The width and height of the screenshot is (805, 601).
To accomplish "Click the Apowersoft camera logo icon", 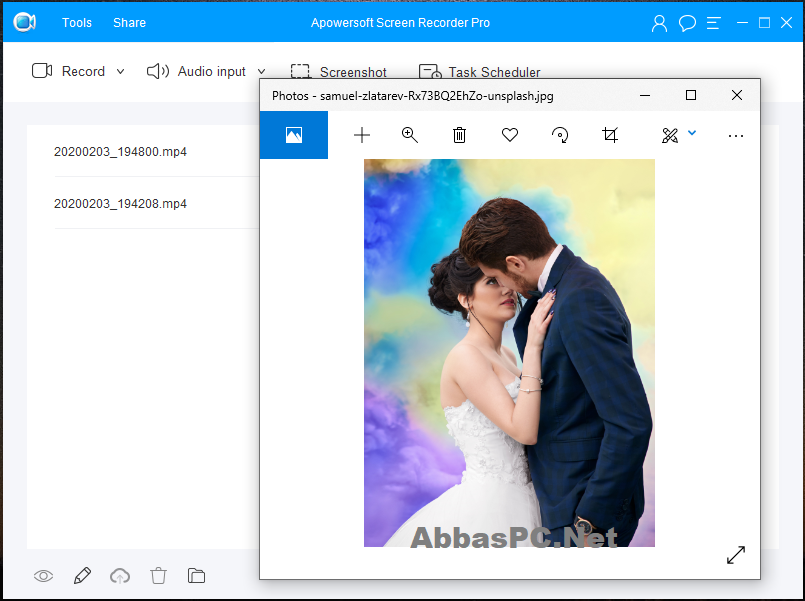I will tap(24, 22).
